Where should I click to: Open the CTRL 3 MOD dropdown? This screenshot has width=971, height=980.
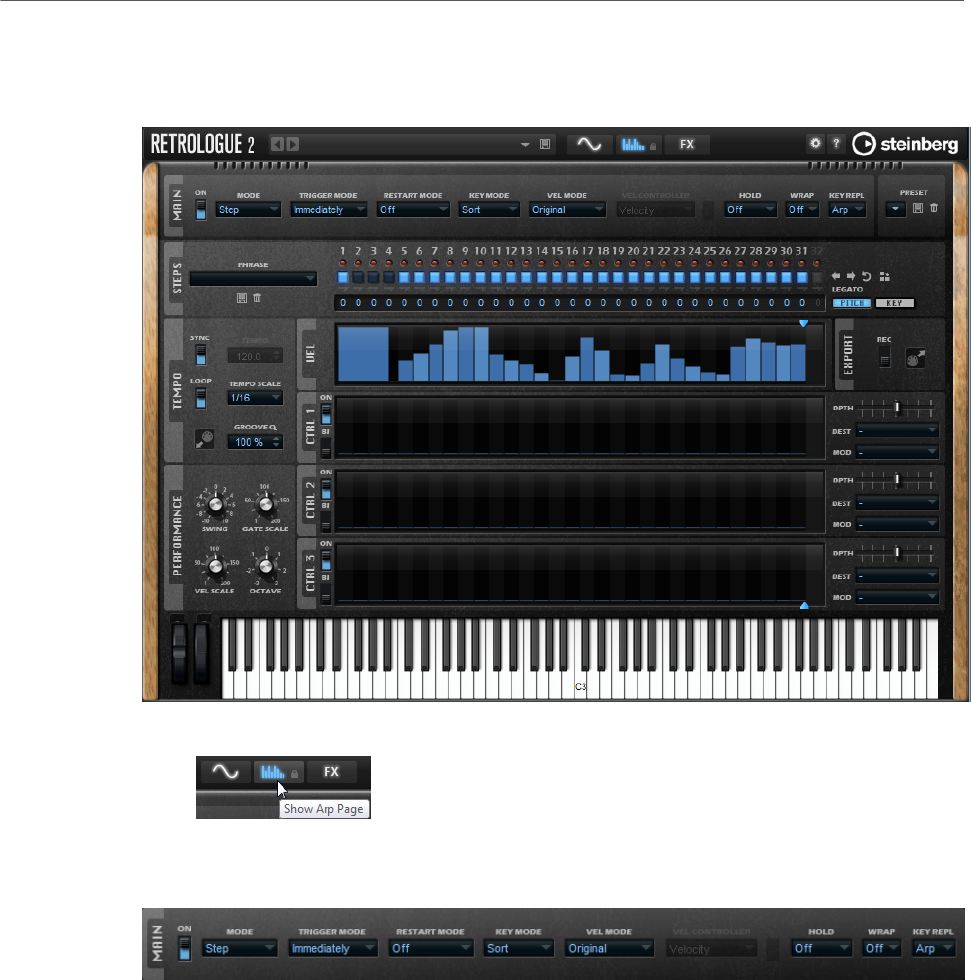pyautogui.click(x=897, y=597)
